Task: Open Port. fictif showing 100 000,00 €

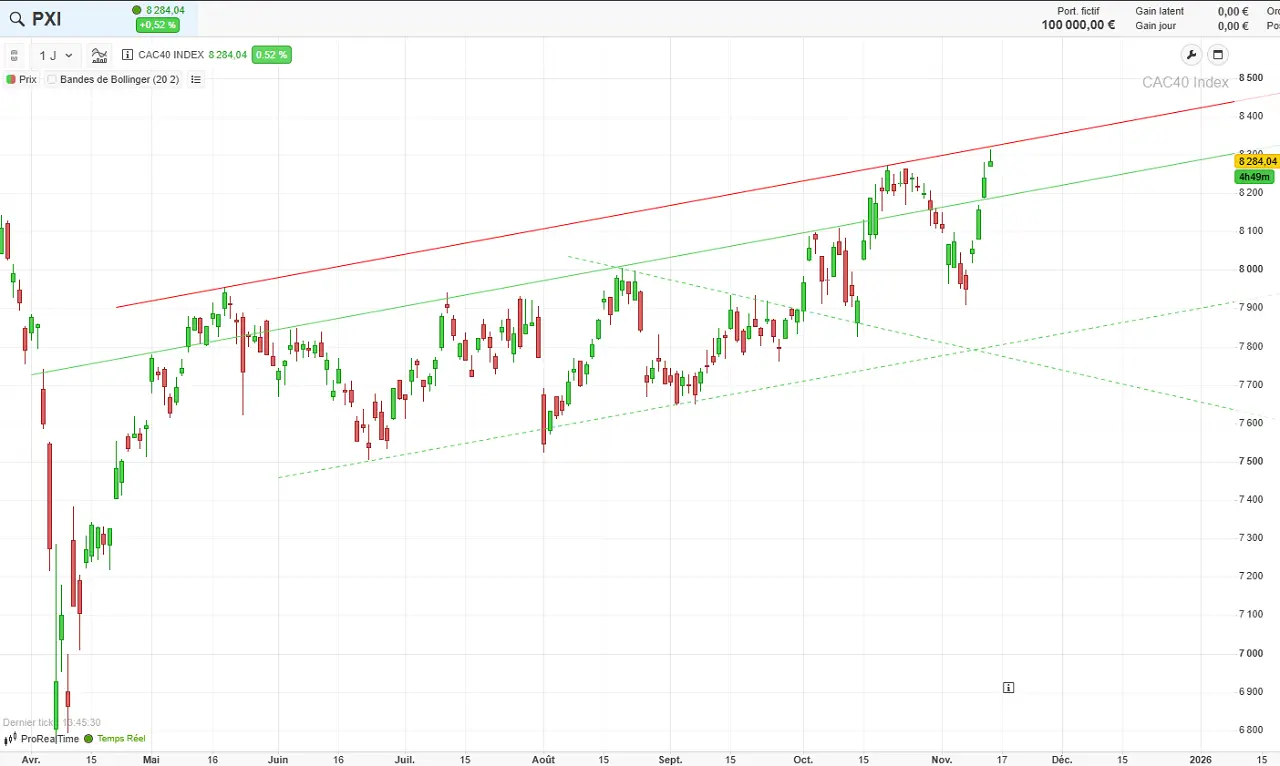Action: tap(1078, 18)
